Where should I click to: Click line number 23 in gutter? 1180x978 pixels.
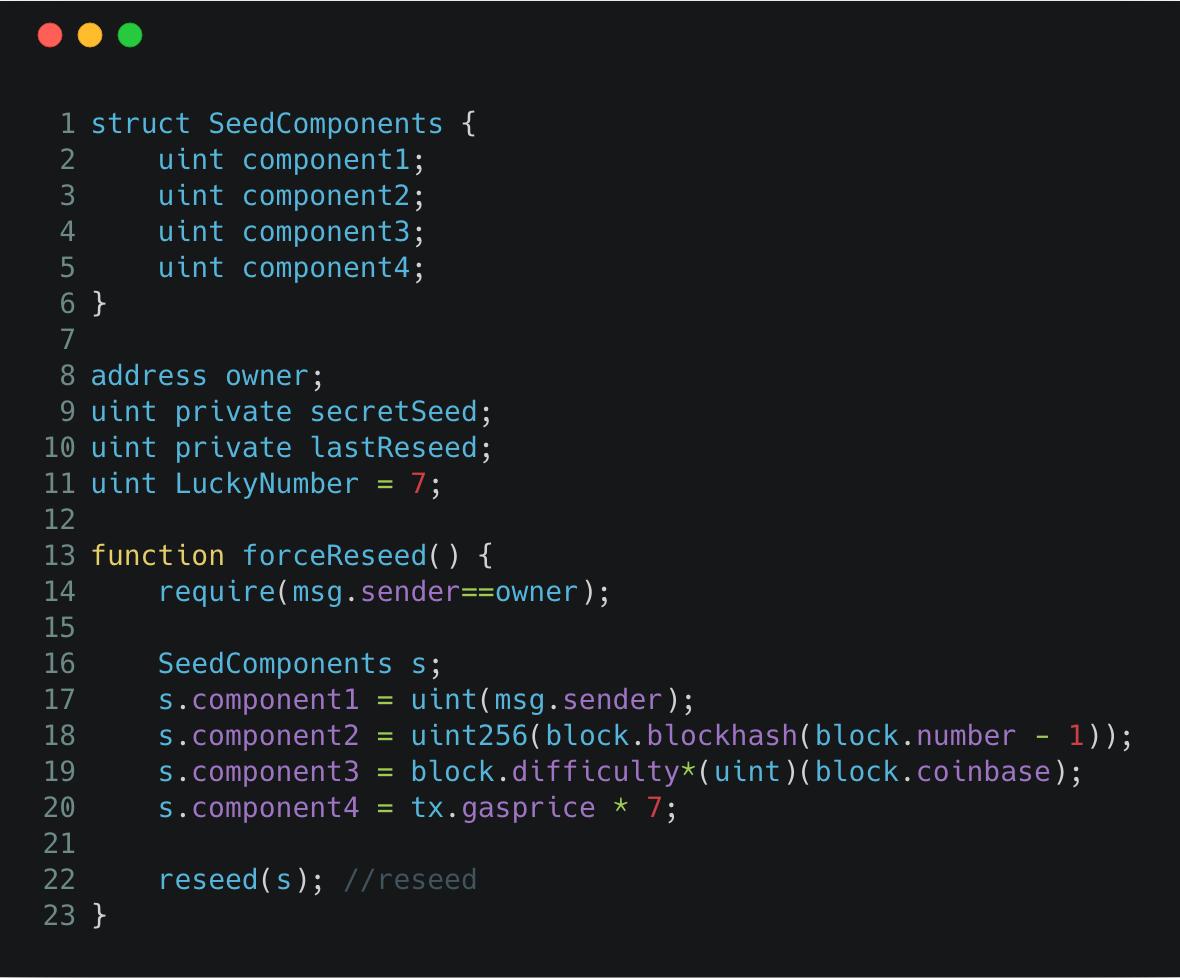[59, 916]
